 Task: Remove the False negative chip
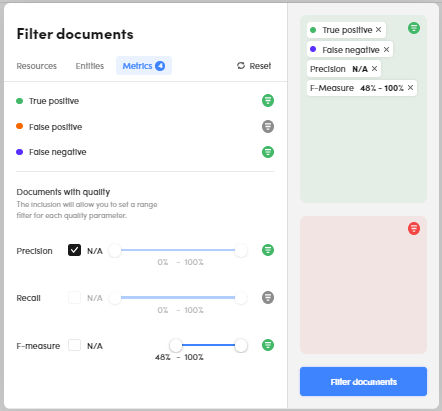[x=386, y=50]
